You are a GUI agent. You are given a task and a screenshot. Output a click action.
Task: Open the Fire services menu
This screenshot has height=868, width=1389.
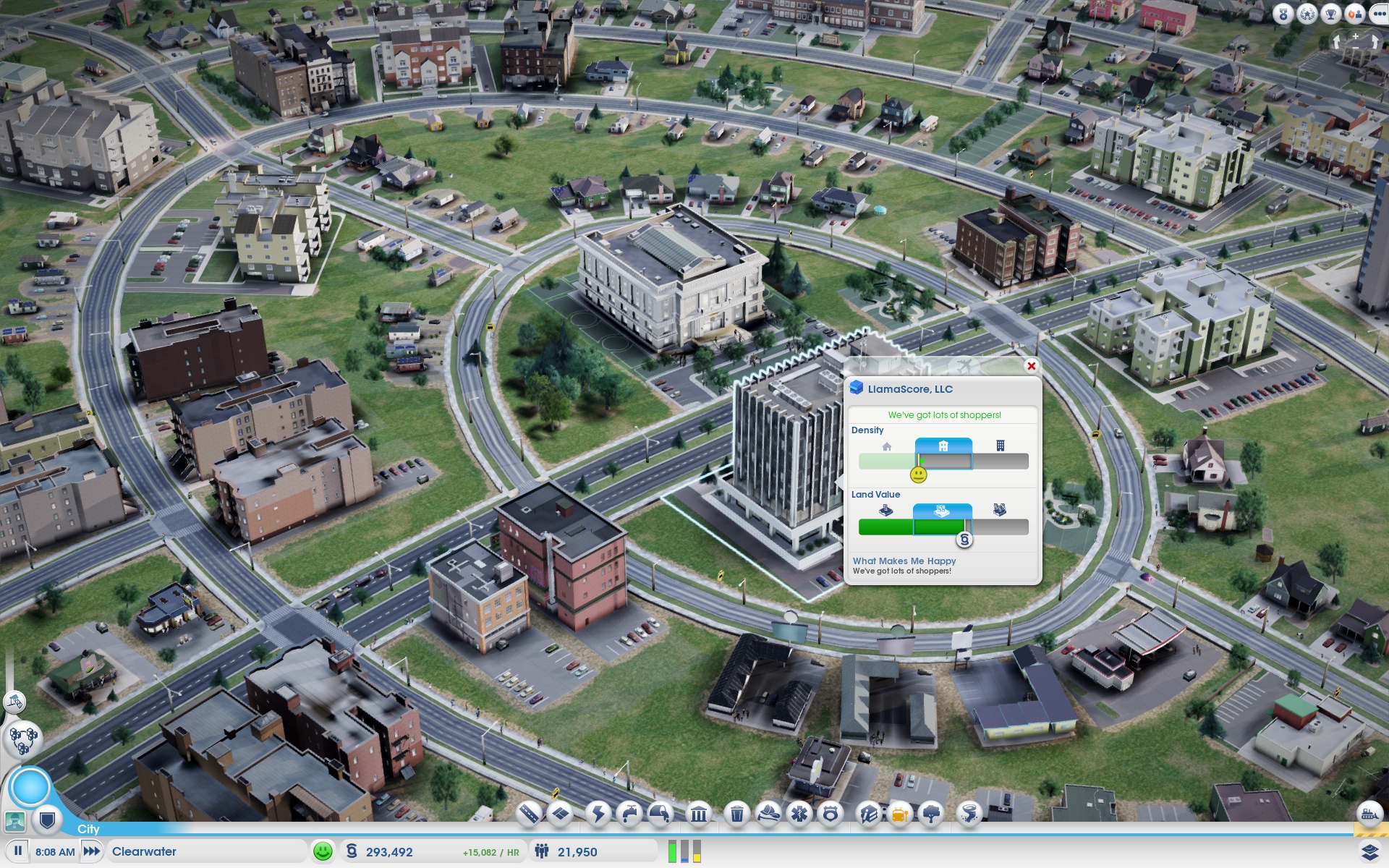768,814
